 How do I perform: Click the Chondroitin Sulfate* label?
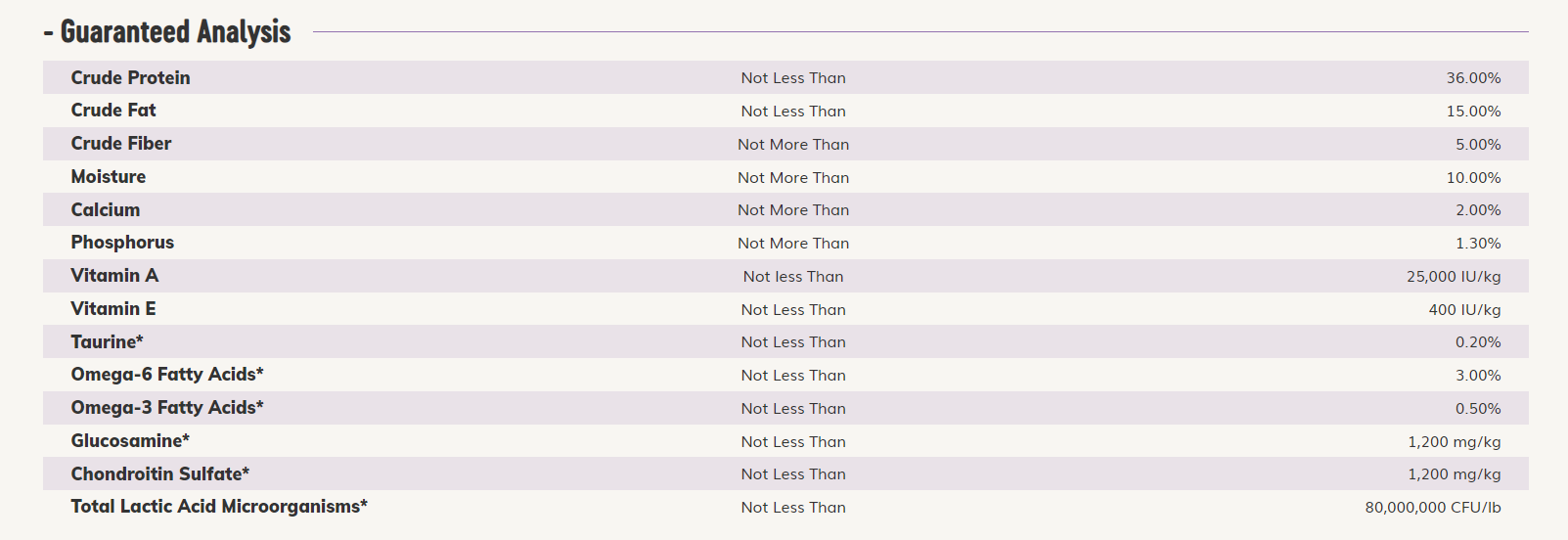click(x=160, y=473)
